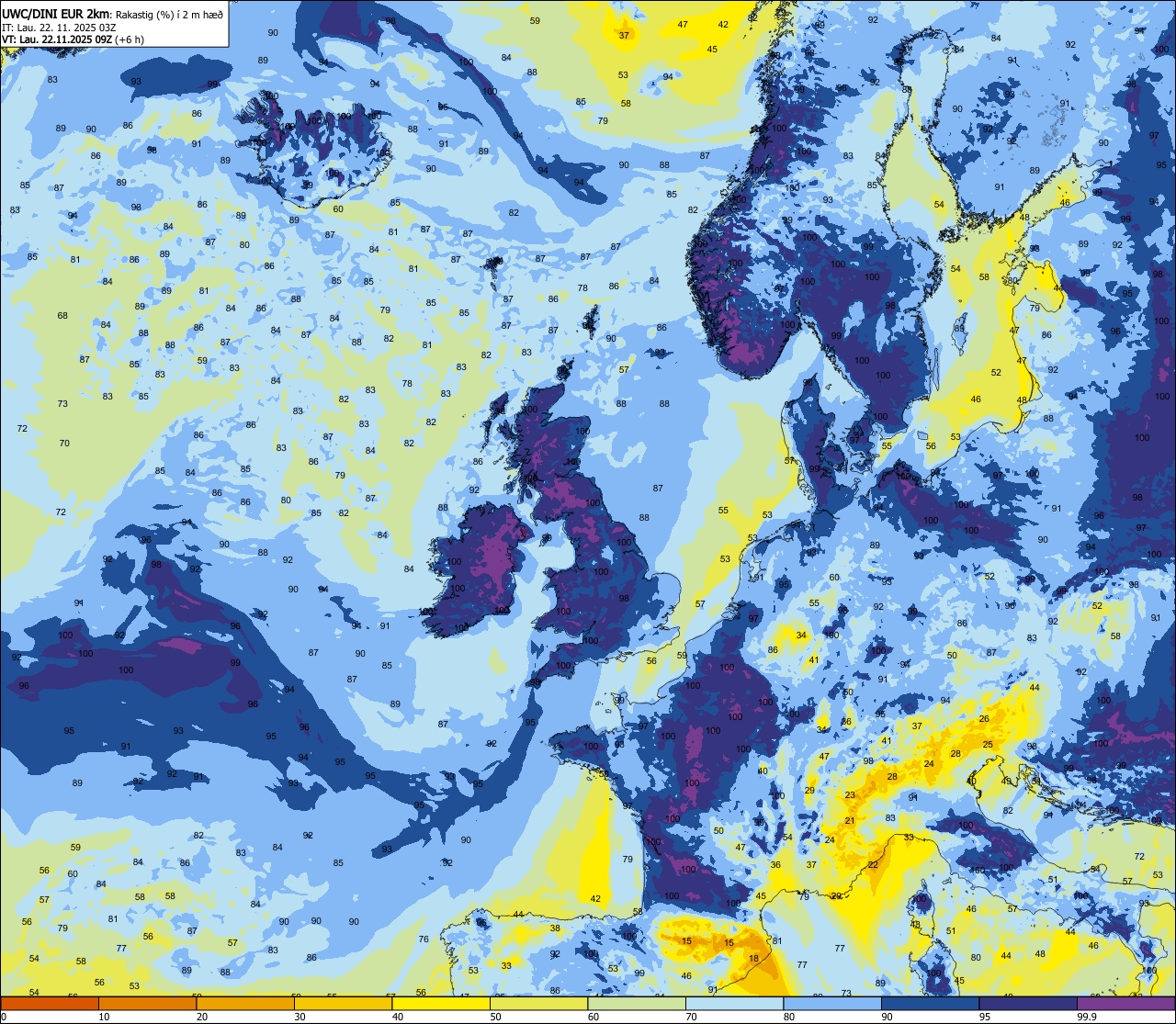Click the map humidity value '22'
Viewport: 1176px width, 1024px height.
(873, 865)
